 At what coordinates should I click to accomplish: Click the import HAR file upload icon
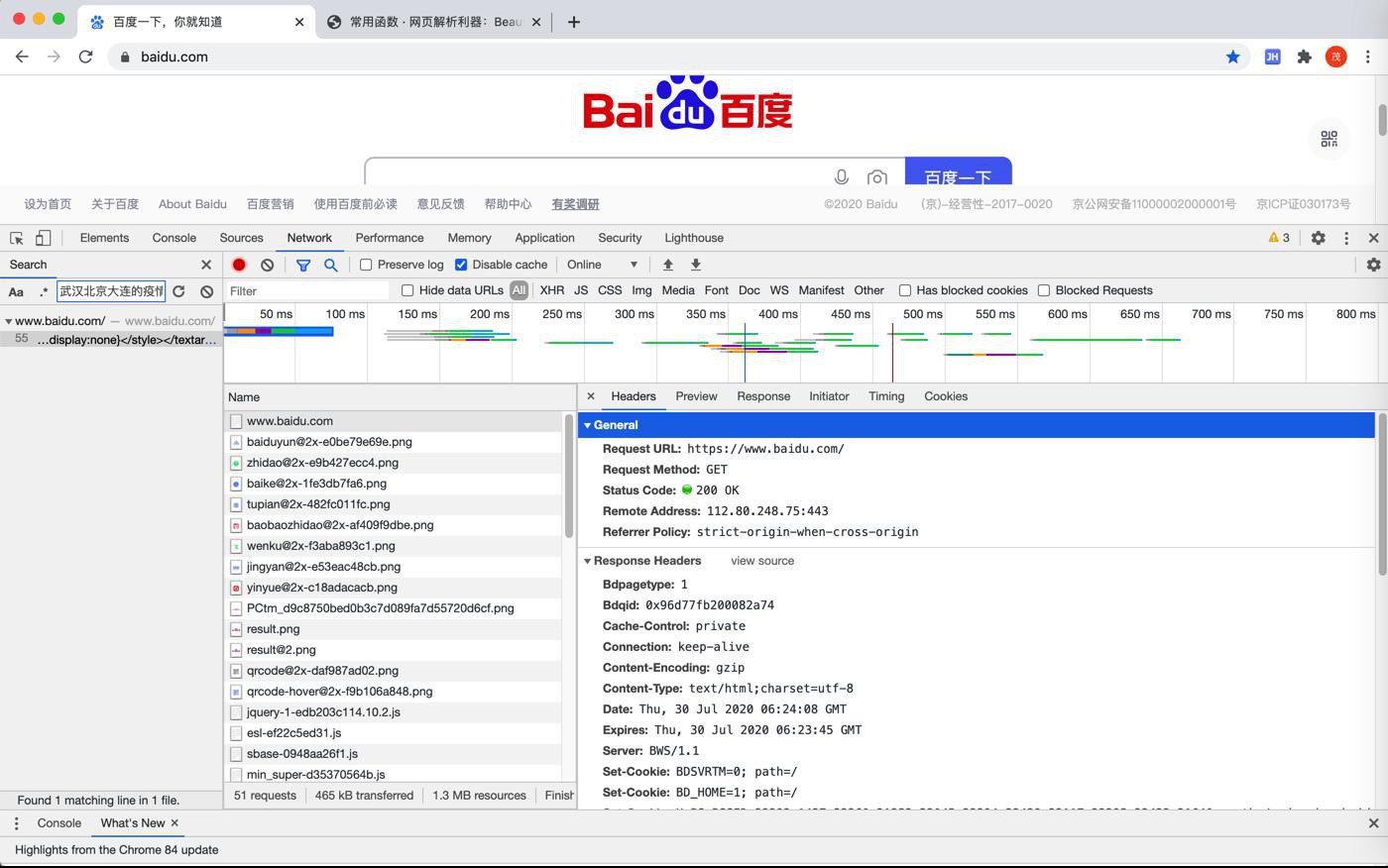pos(668,265)
